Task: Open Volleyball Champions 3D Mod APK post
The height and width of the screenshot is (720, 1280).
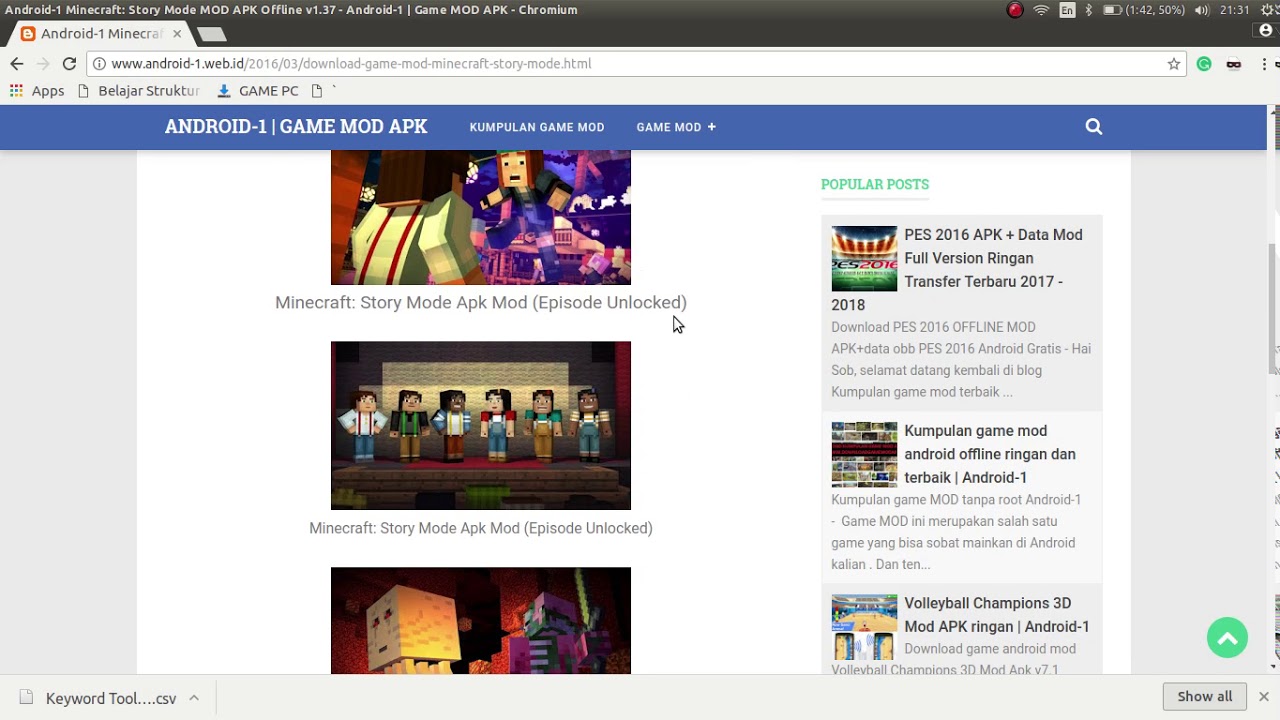Action: [x=996, y=614]
